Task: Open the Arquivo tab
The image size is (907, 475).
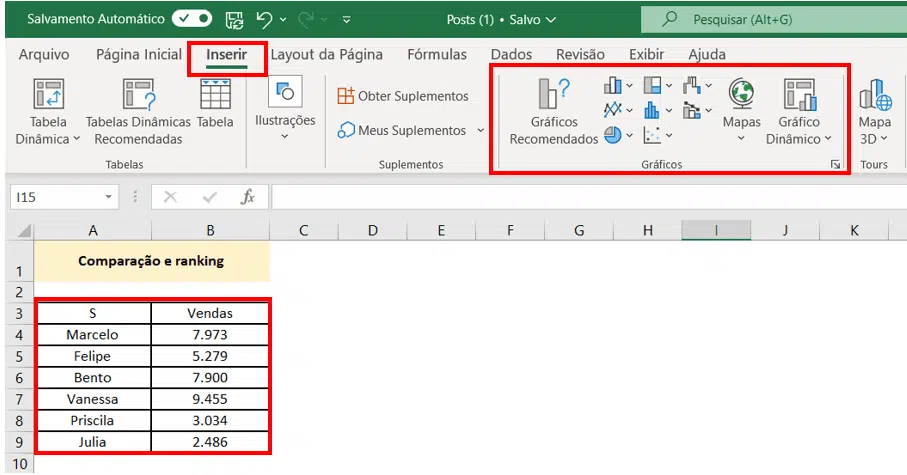Action: tap(44, 54)
